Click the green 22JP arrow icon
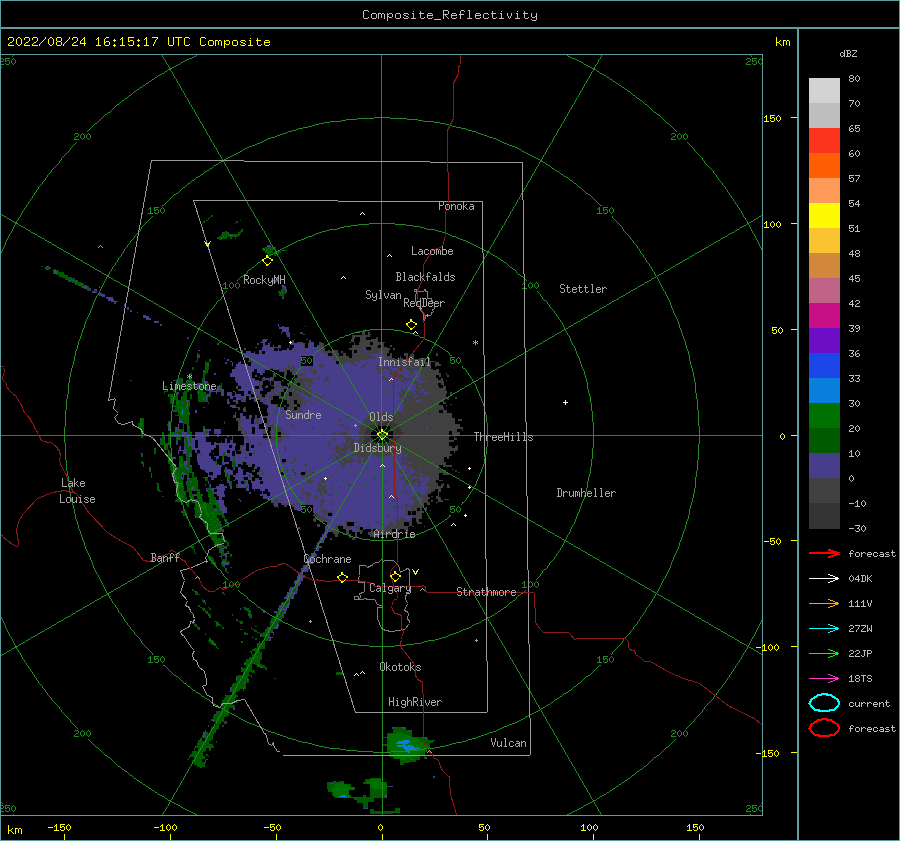Image resolution: width=900 pixels, height=841 pixels. (x=824, y=653)
